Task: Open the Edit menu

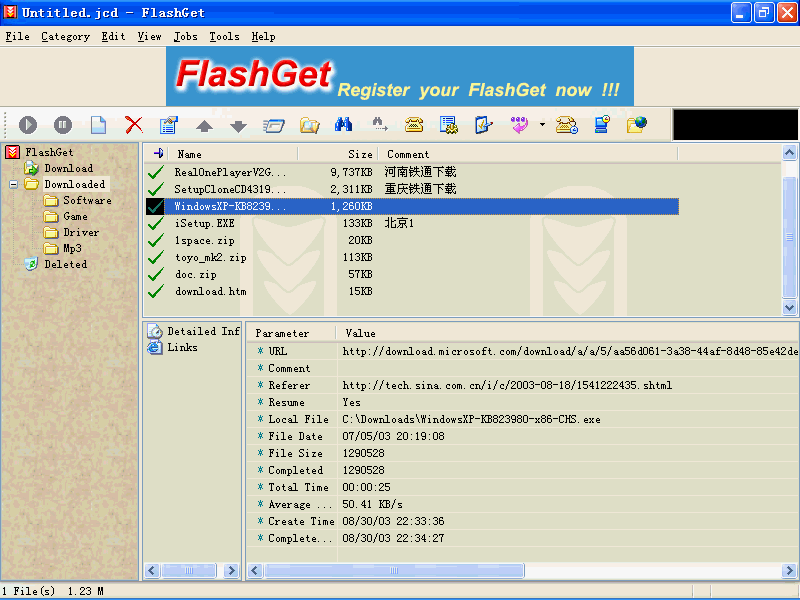Action: (113, 37)
